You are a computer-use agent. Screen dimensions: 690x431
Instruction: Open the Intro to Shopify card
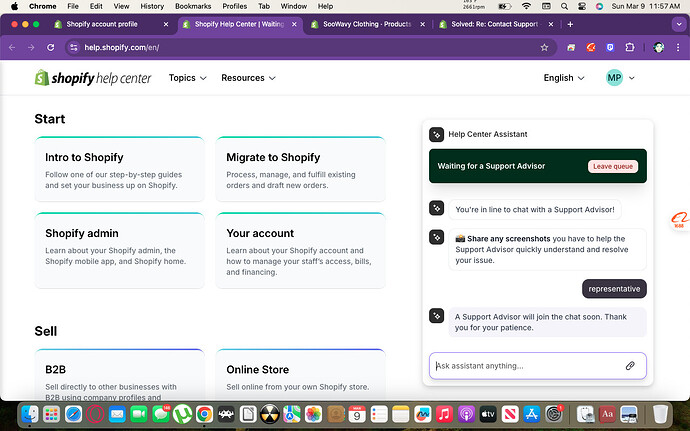119,169
